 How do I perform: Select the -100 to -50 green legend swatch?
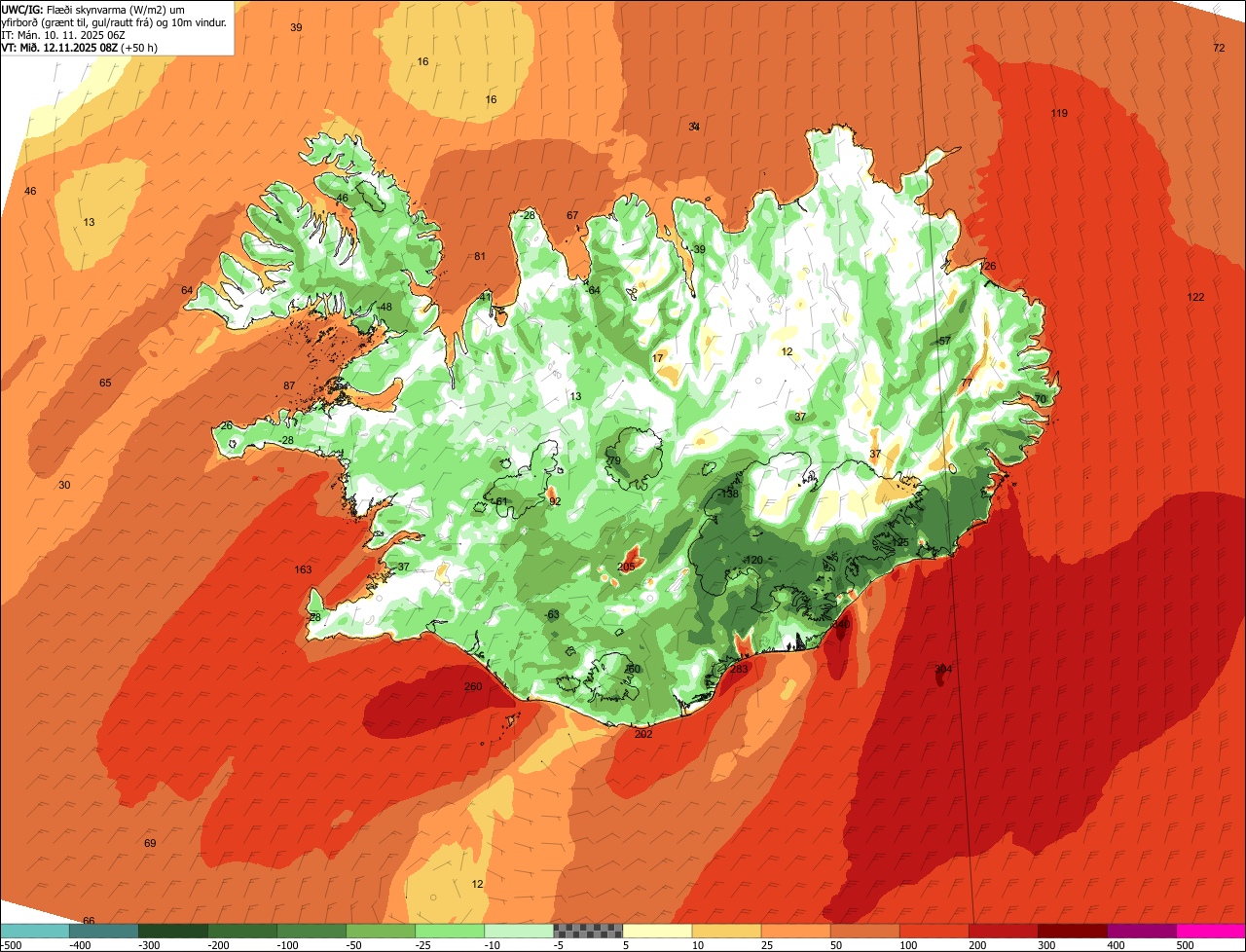tap(311, 930)
